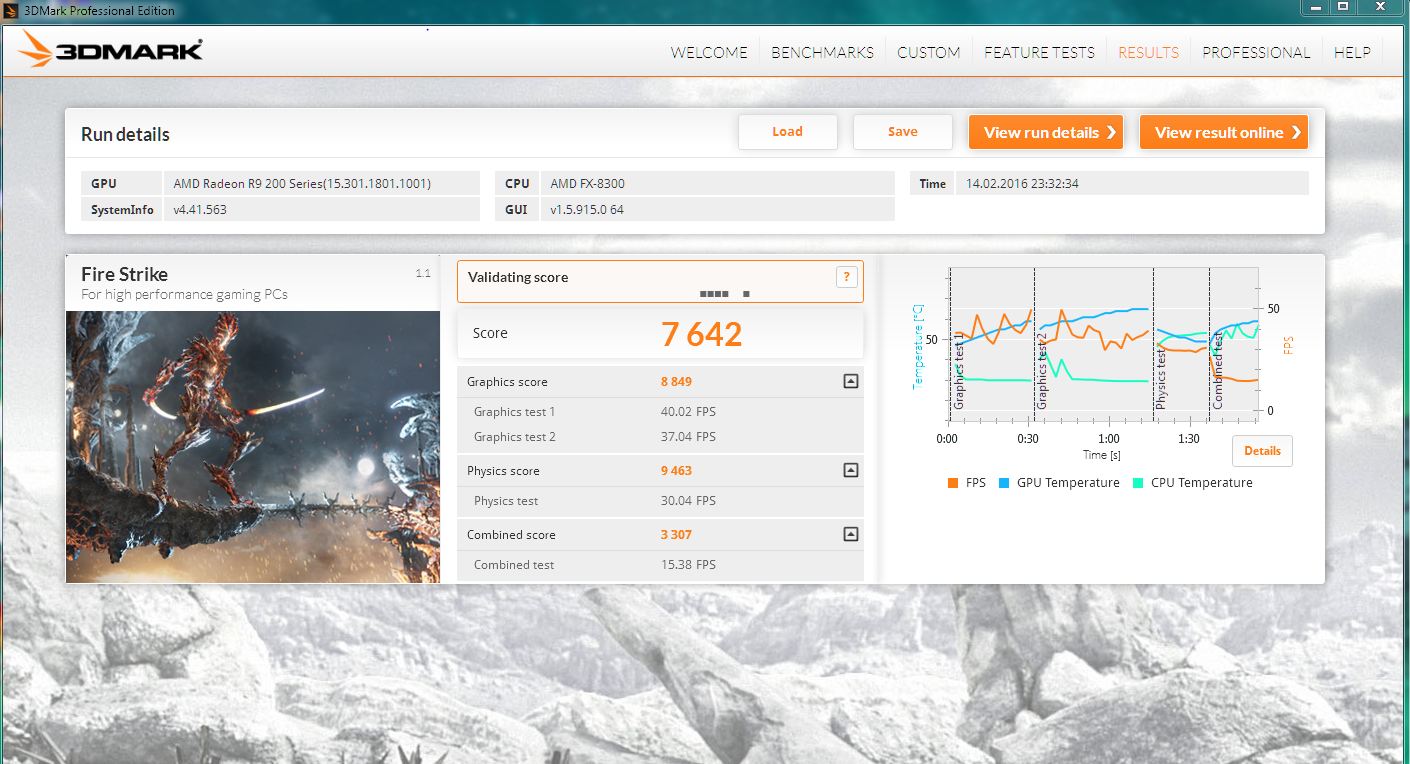Click the GUI version v1.5.915.0 64

(587, 210)
